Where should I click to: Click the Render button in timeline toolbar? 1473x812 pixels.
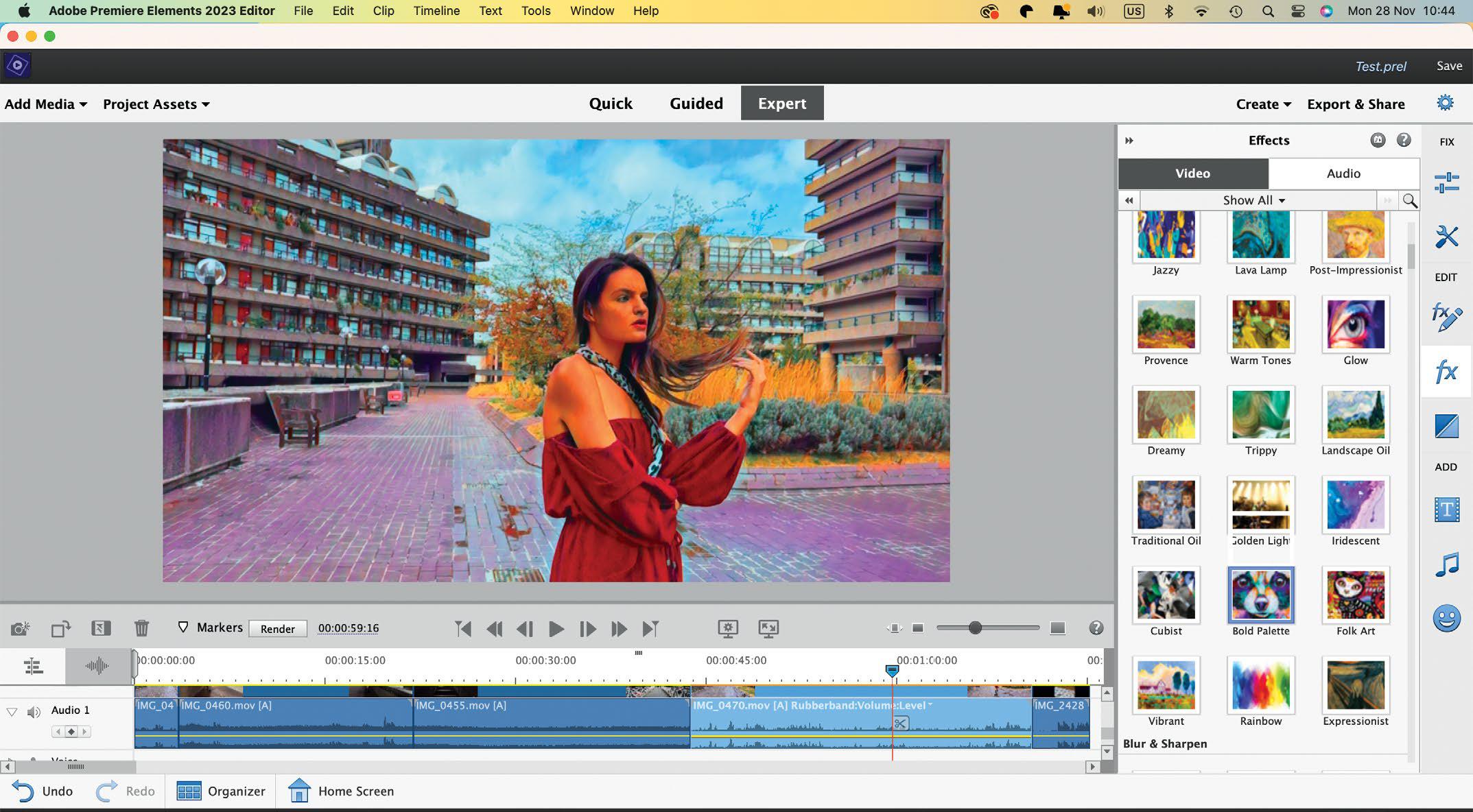coord(277,628)
